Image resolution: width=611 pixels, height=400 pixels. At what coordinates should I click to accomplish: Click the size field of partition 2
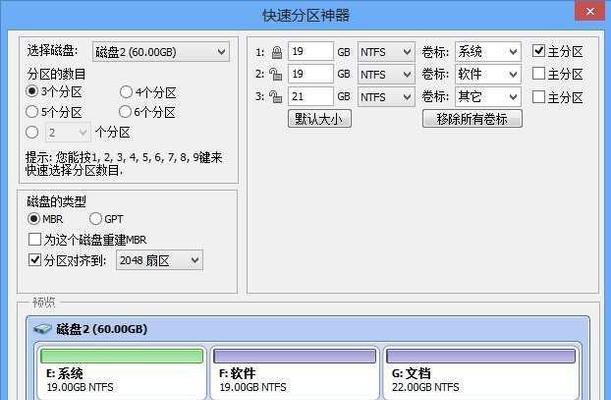pos(311,74)
